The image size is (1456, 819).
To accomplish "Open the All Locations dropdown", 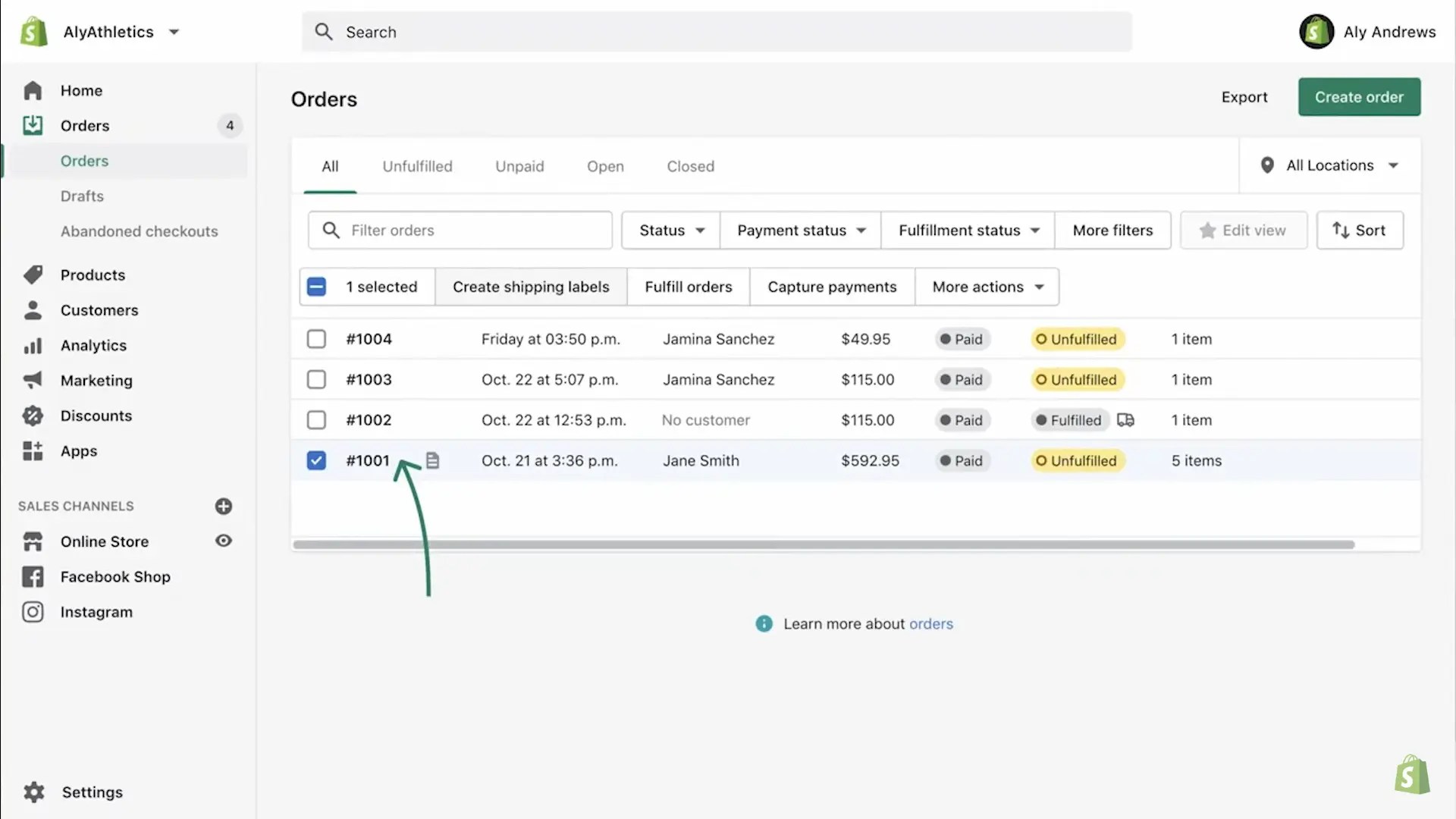I will pyautogui.click(x=1328, y=165).
